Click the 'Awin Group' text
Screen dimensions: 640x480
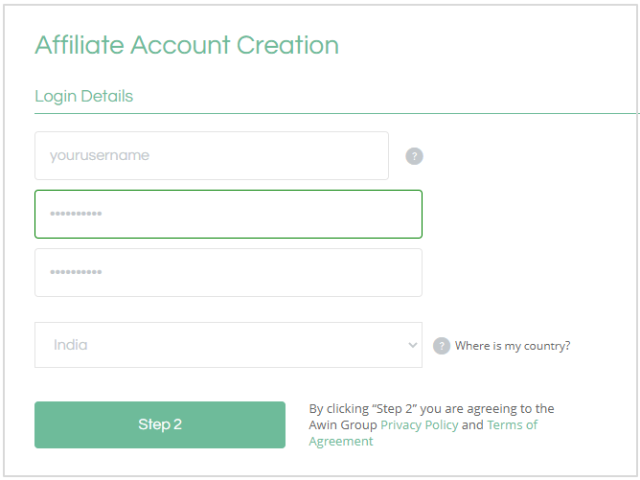(343, 425)
